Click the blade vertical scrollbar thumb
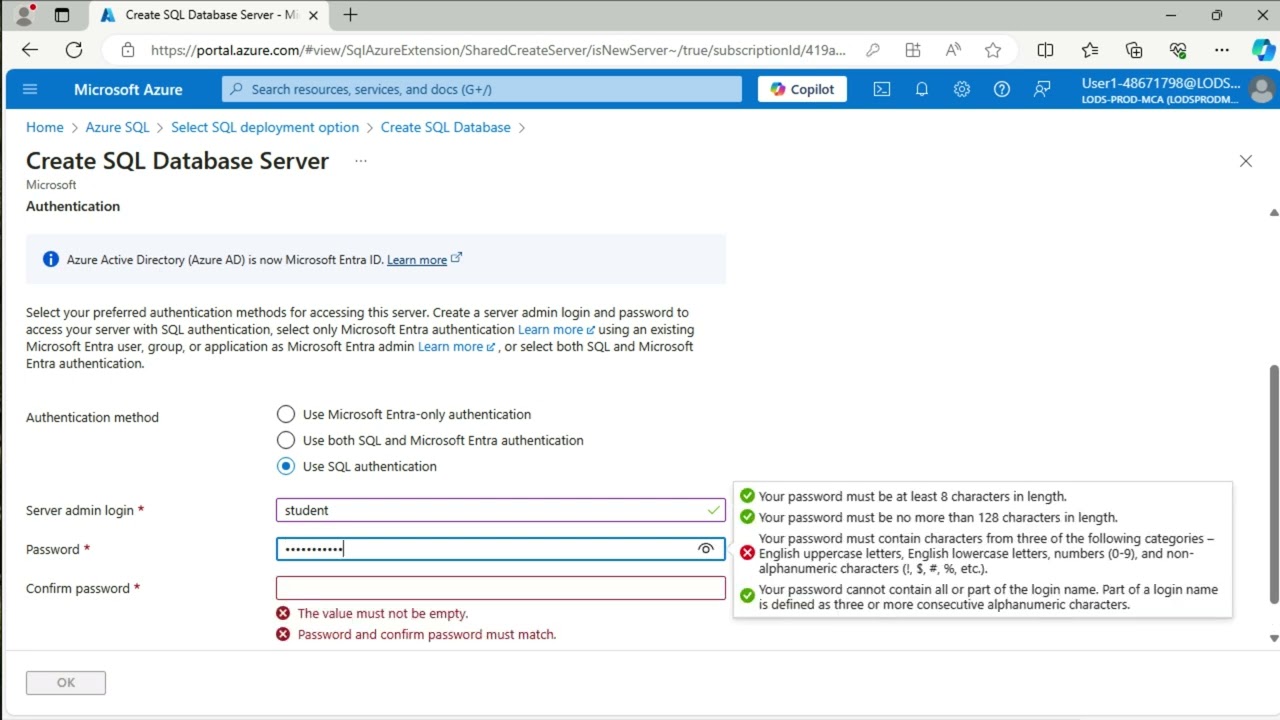Image resolution: width=1280 pixels, height=720 pixels. (x=1274, y=485)
